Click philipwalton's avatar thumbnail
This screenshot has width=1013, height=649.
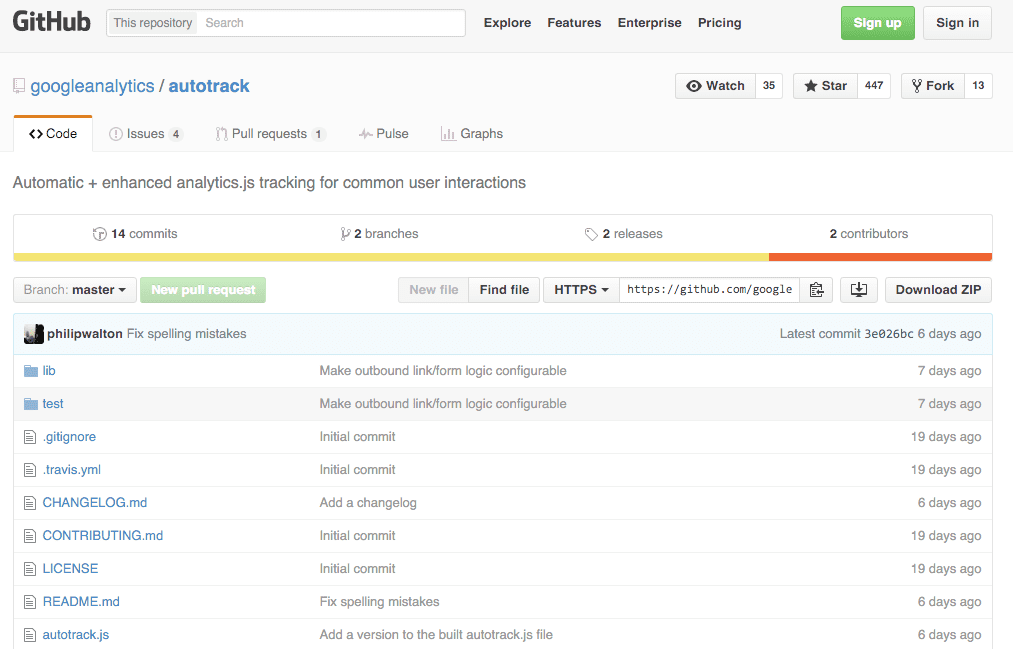coord(33,333)
